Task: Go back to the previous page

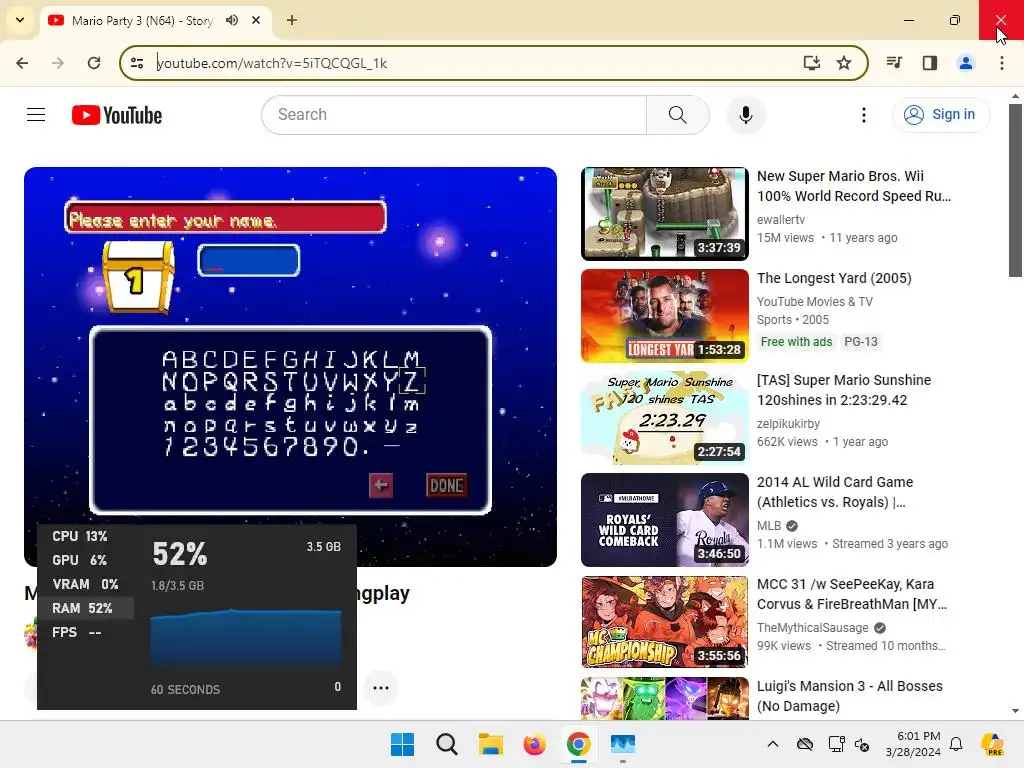Action: click(x=22, y=63)
